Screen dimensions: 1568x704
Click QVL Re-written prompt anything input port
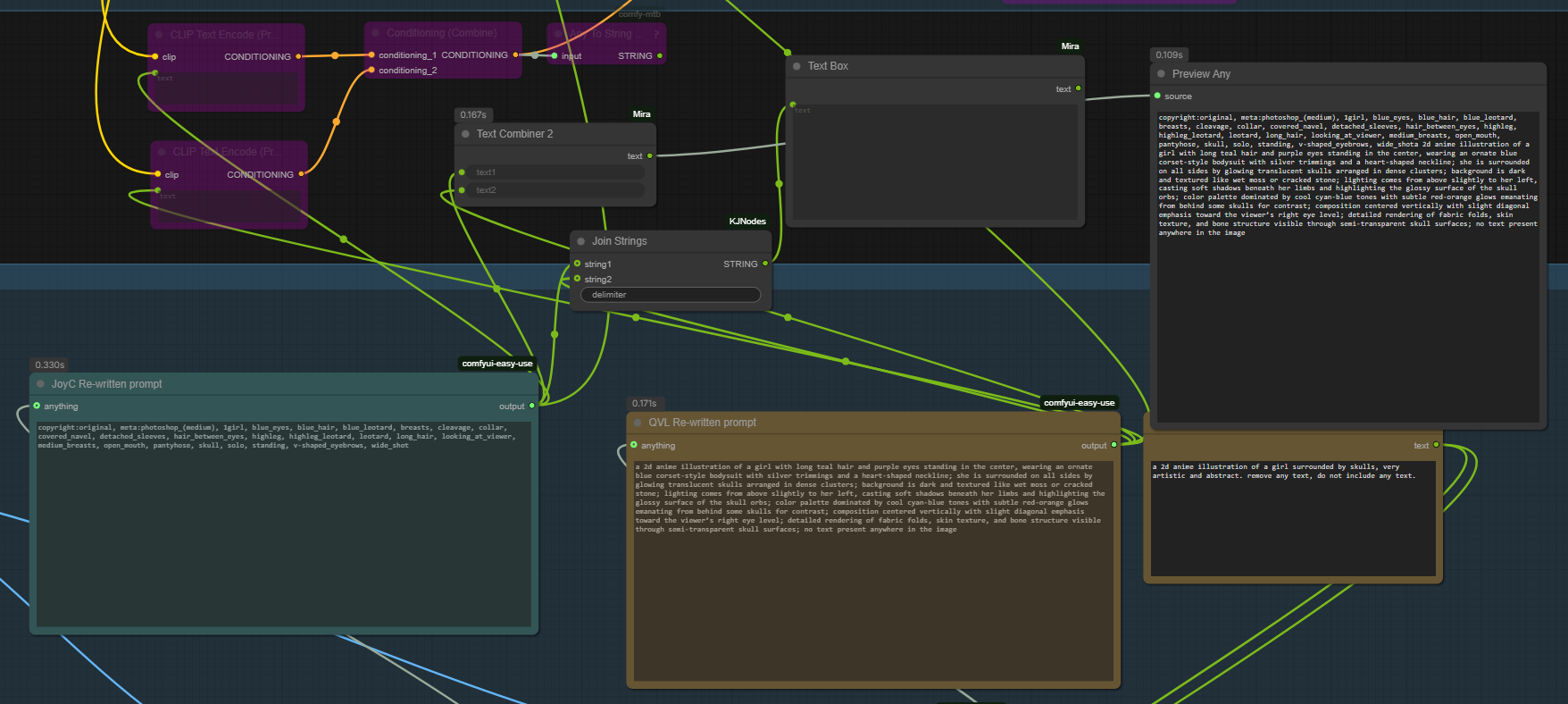point(634,445)
